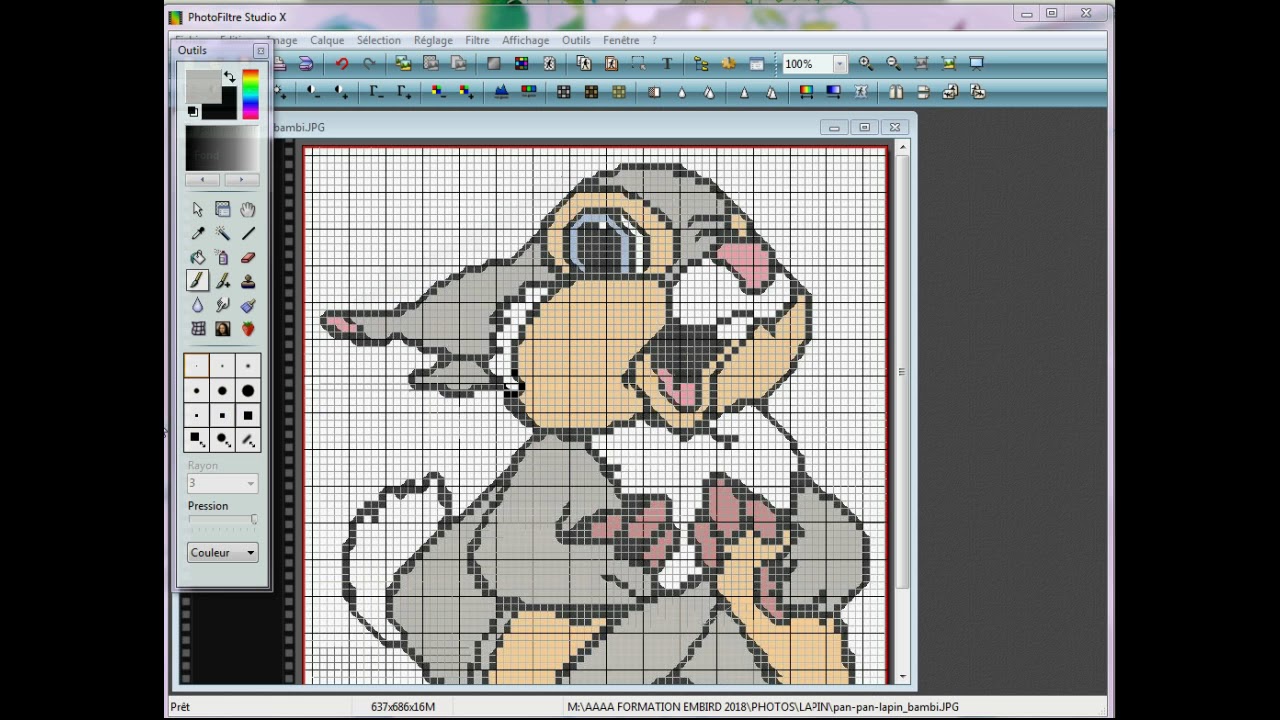Choose the largest round brush tip

coord(247,391)
